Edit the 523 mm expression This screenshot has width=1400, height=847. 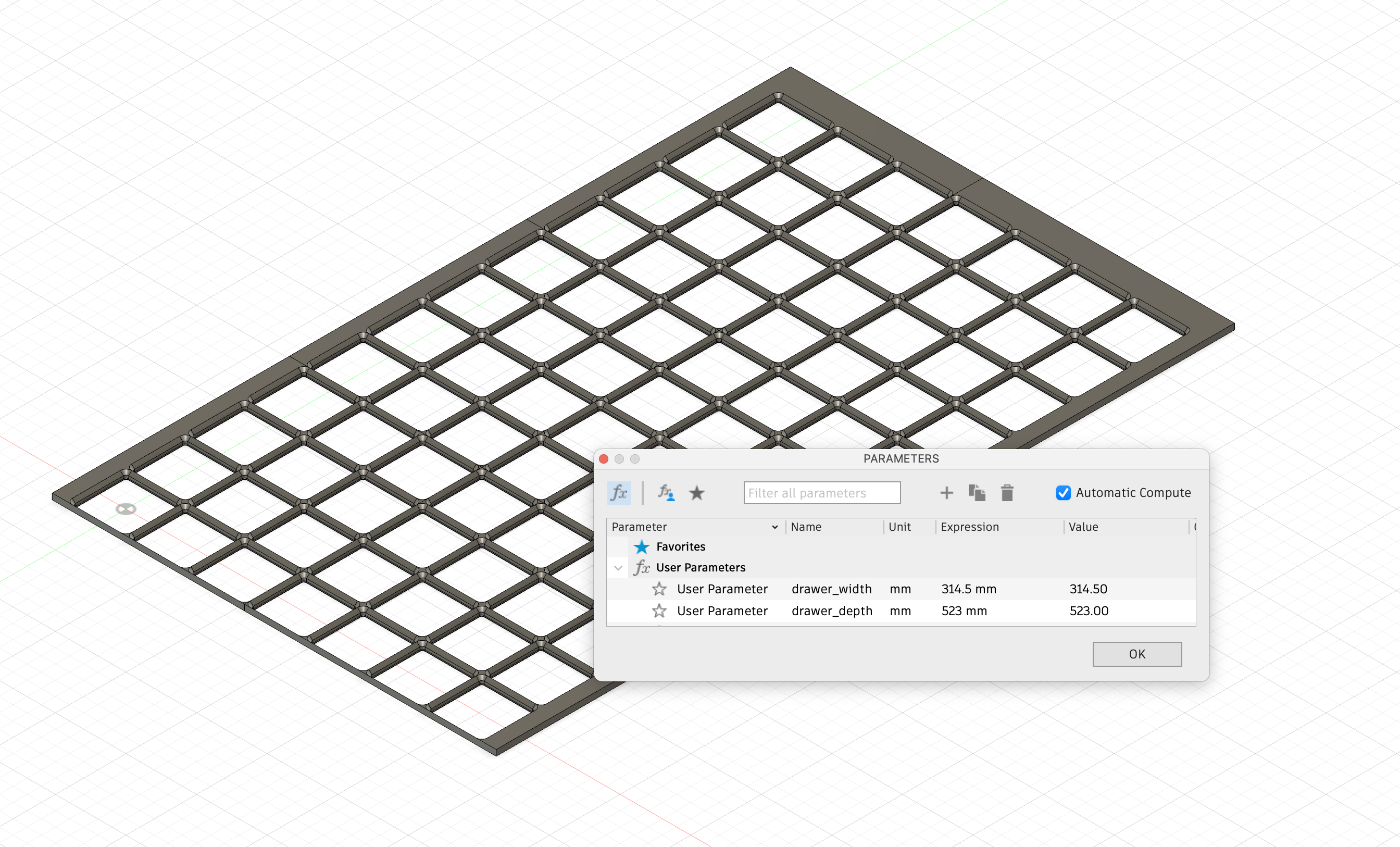click(964, 611)
